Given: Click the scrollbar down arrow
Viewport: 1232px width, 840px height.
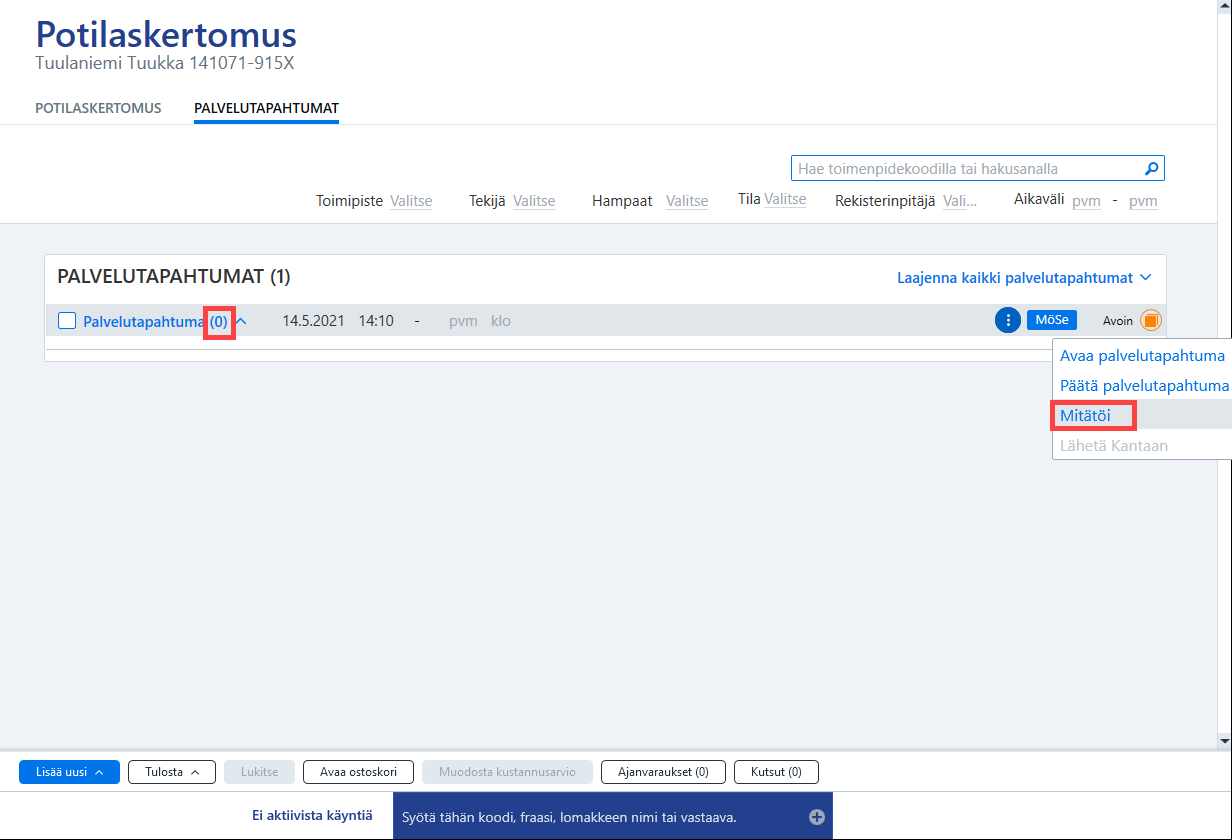Looking at the screenshot, I should [1224, 741].
